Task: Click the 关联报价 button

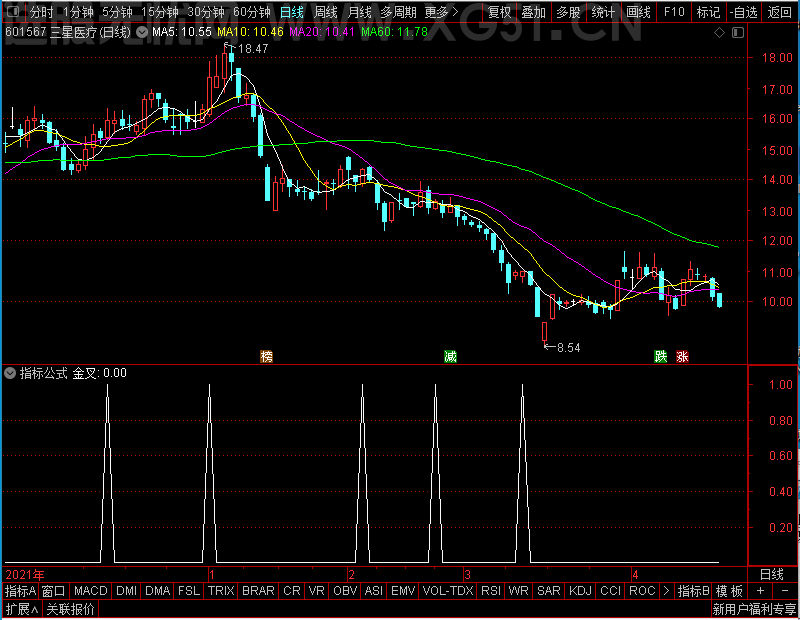Action: [x=70, y=609]
